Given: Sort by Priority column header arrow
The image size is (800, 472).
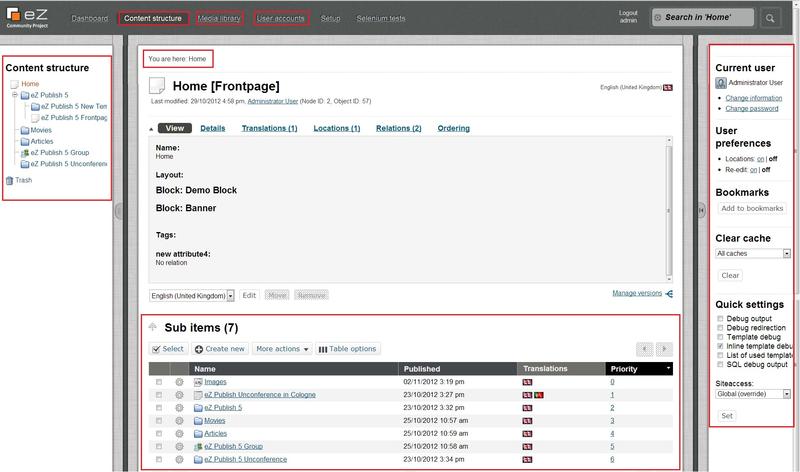Looking at the screenshot, I should [x=668, y=368].
